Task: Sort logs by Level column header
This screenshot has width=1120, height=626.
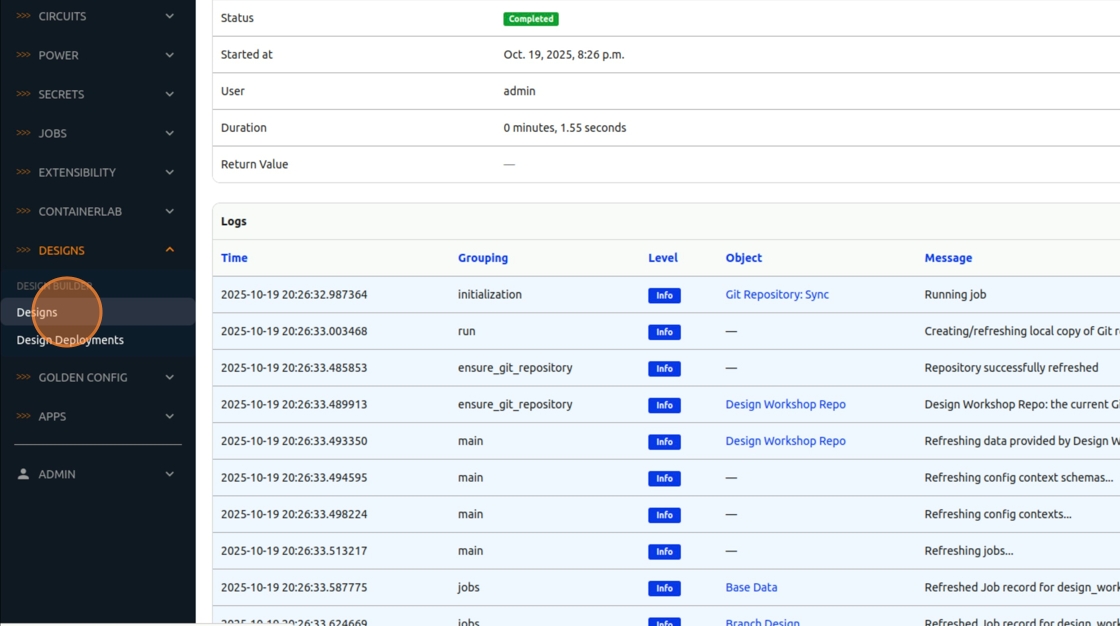Action: pos(662,258)
